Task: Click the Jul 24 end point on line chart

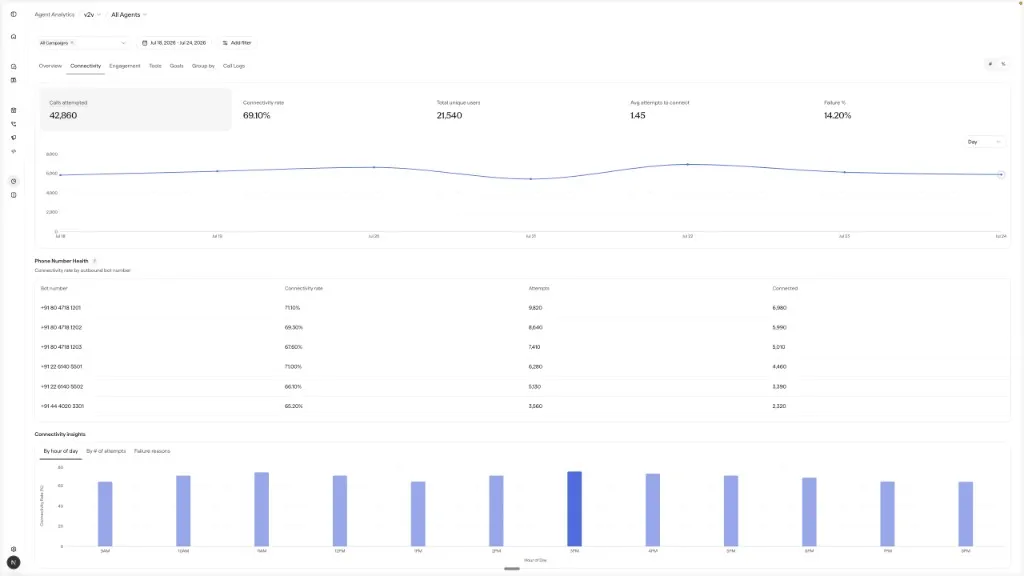Action: (1000, 174)
